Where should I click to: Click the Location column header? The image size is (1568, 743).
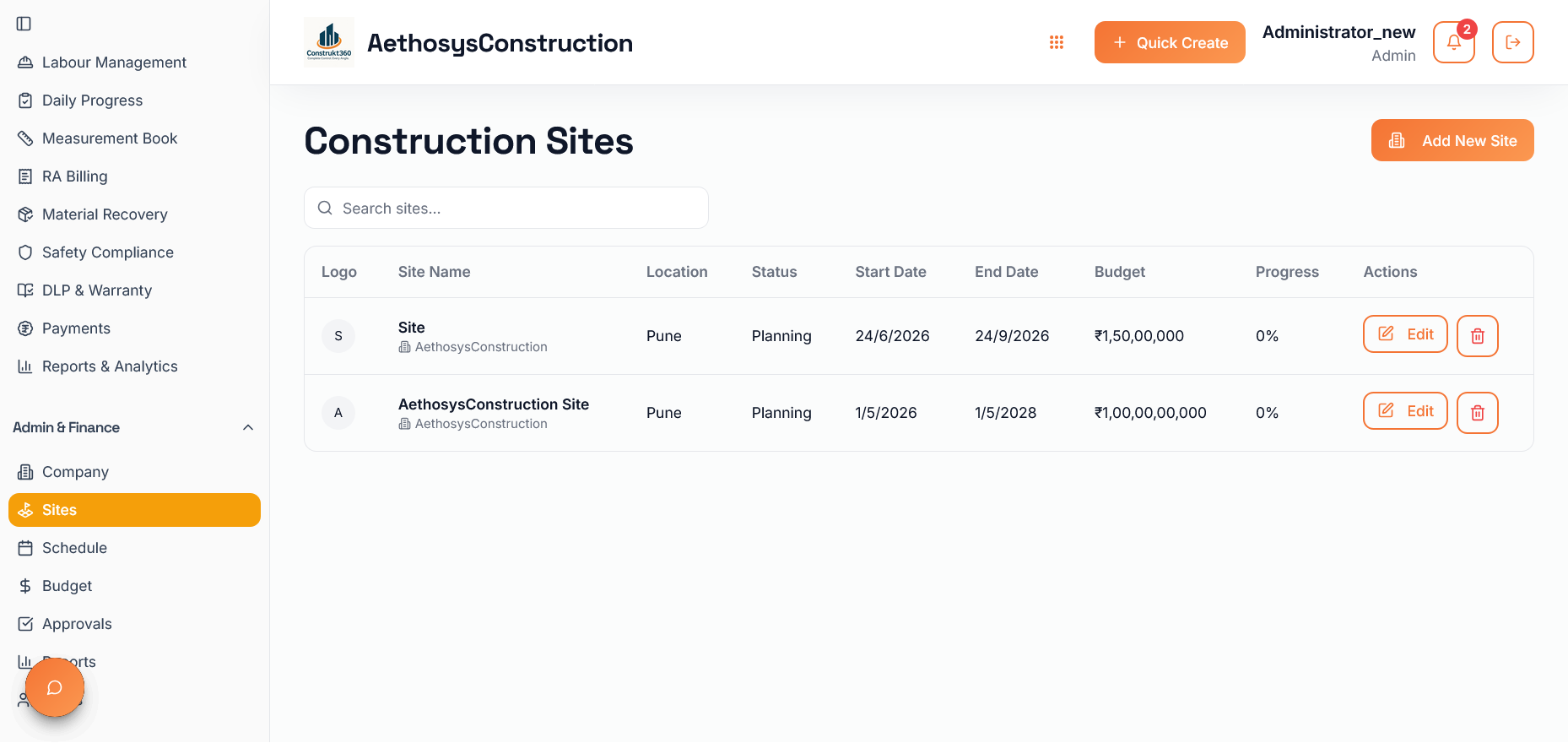pos(677,272)
